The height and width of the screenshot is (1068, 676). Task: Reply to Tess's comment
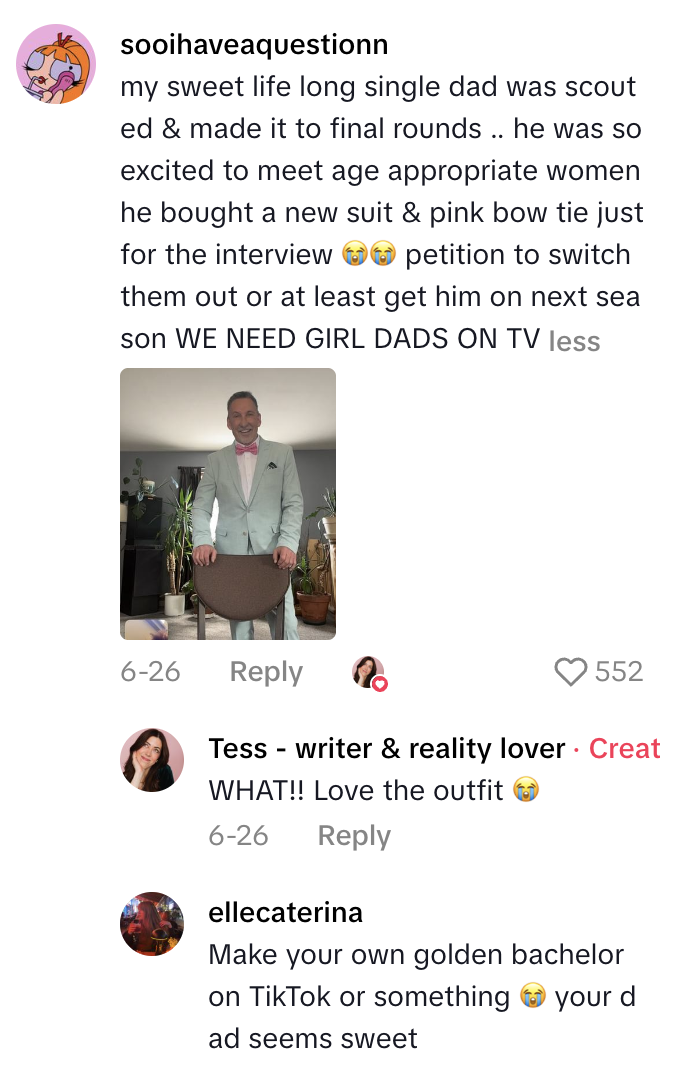[x=354, y=835]
